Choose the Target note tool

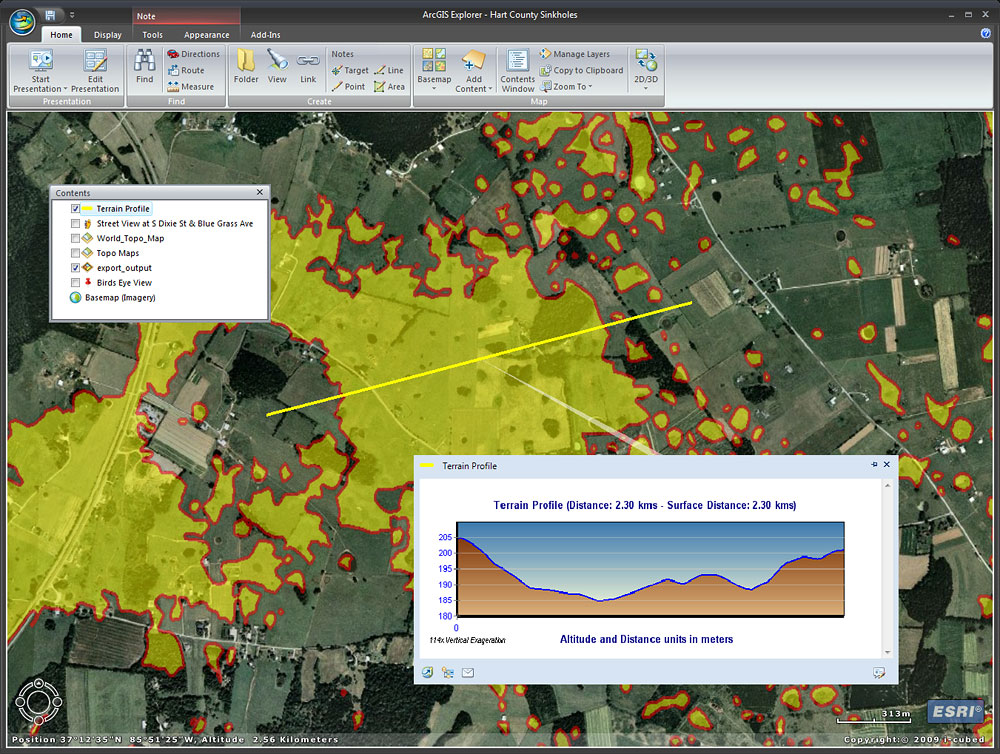click(x=349, y=70)
